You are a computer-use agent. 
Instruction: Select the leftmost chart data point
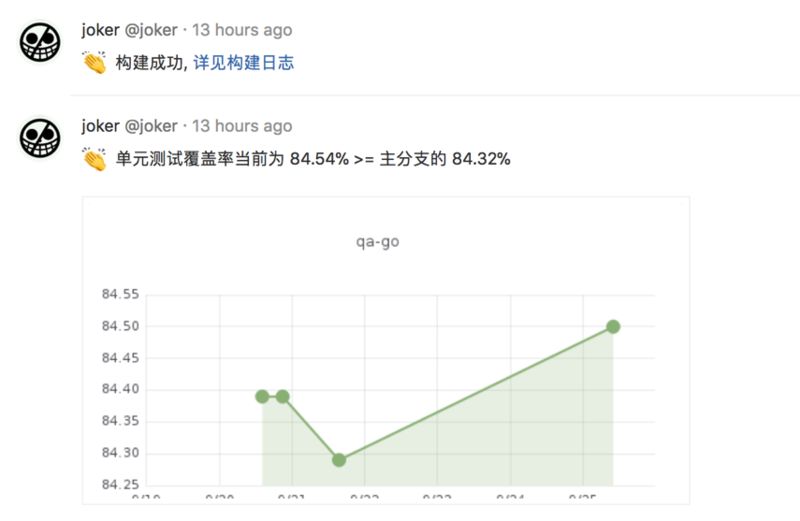click(262, 396)
